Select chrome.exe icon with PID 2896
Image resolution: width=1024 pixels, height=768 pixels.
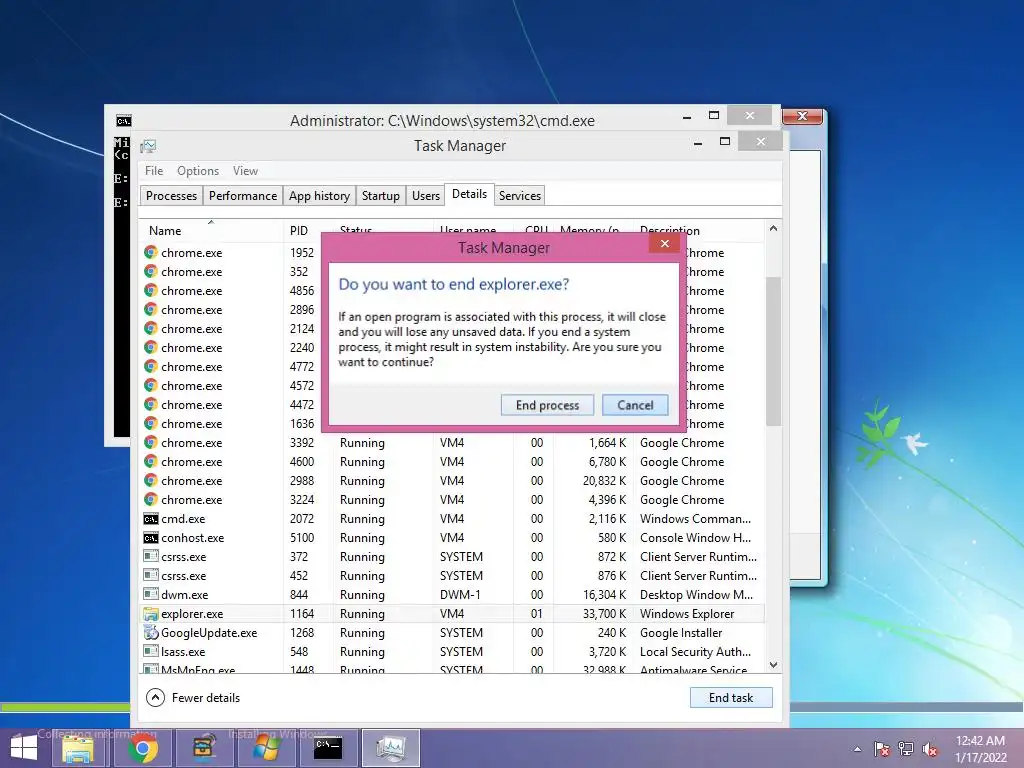[x=151, y=310]
